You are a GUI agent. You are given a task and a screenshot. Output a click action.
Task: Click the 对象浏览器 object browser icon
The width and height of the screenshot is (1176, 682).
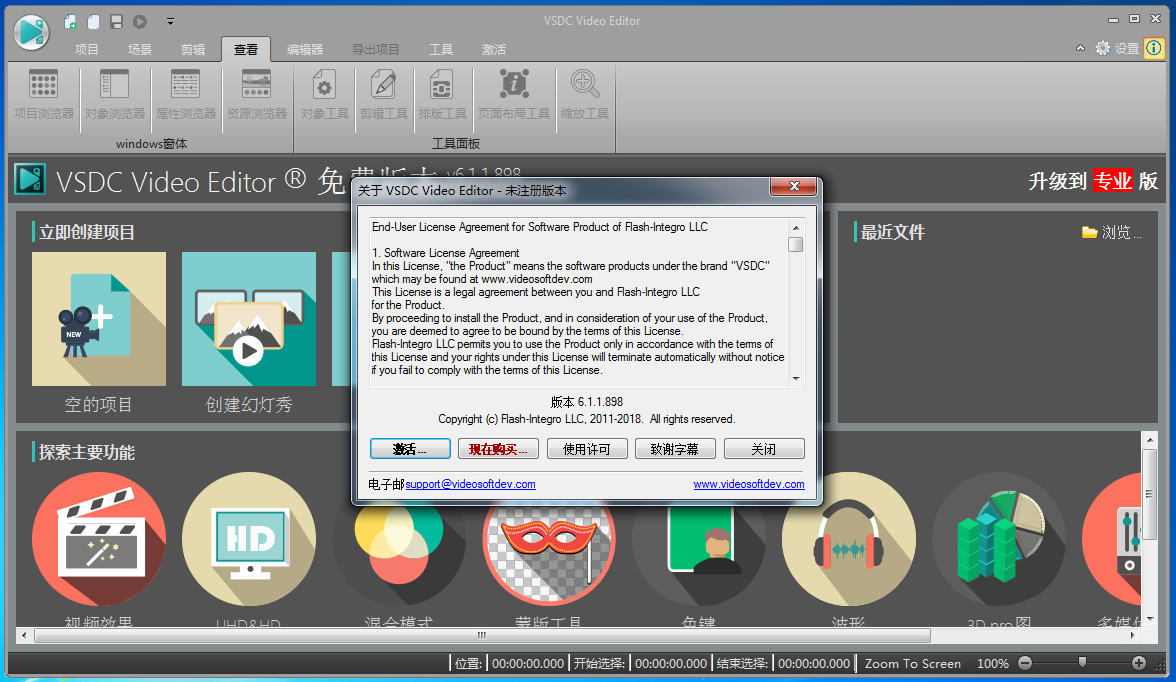[115, 96]
